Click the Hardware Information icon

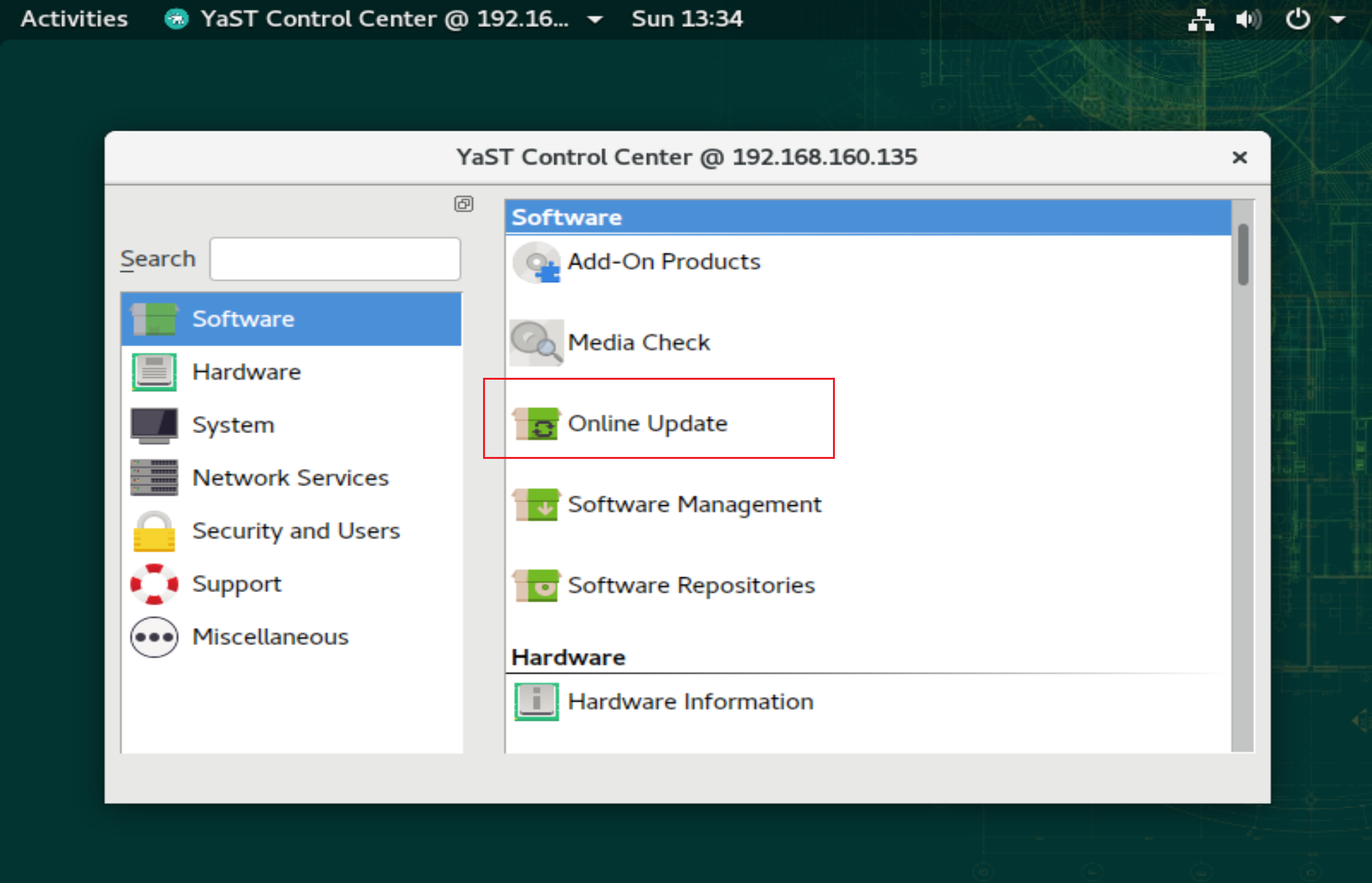[536, 701]
